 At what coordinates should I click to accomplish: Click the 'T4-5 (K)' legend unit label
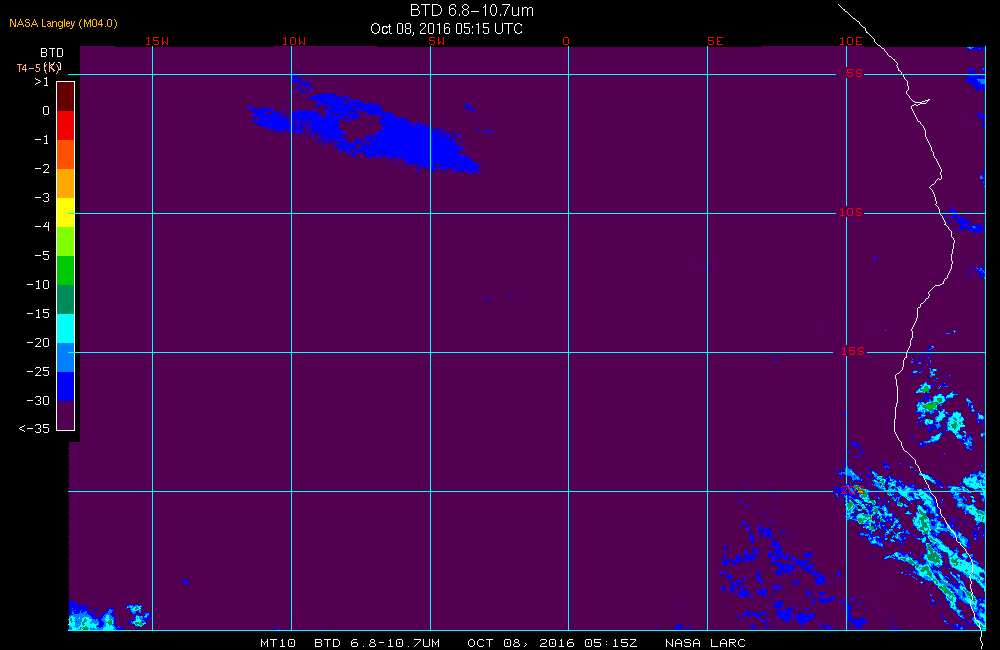(39, 68)
